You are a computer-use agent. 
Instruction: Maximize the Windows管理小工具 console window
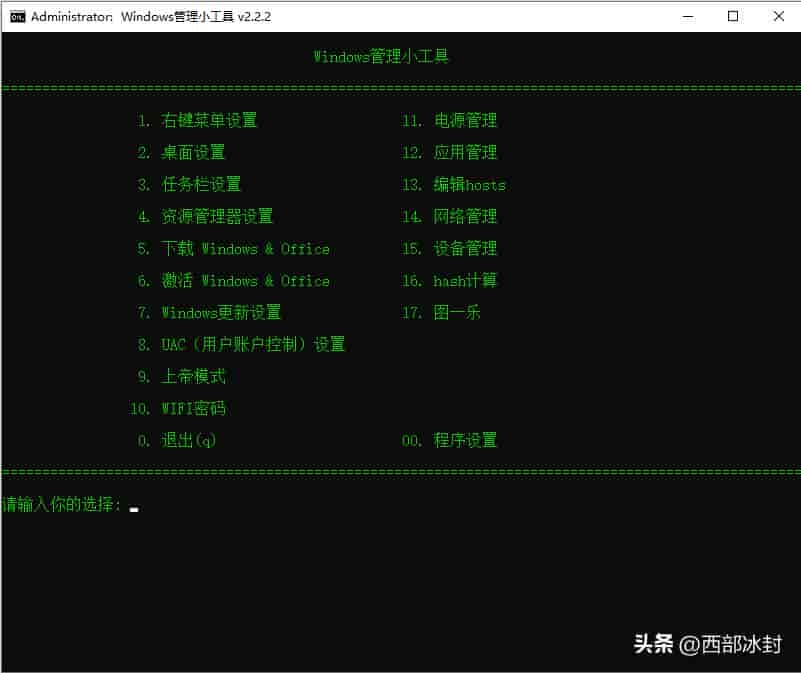click(733, 17)
